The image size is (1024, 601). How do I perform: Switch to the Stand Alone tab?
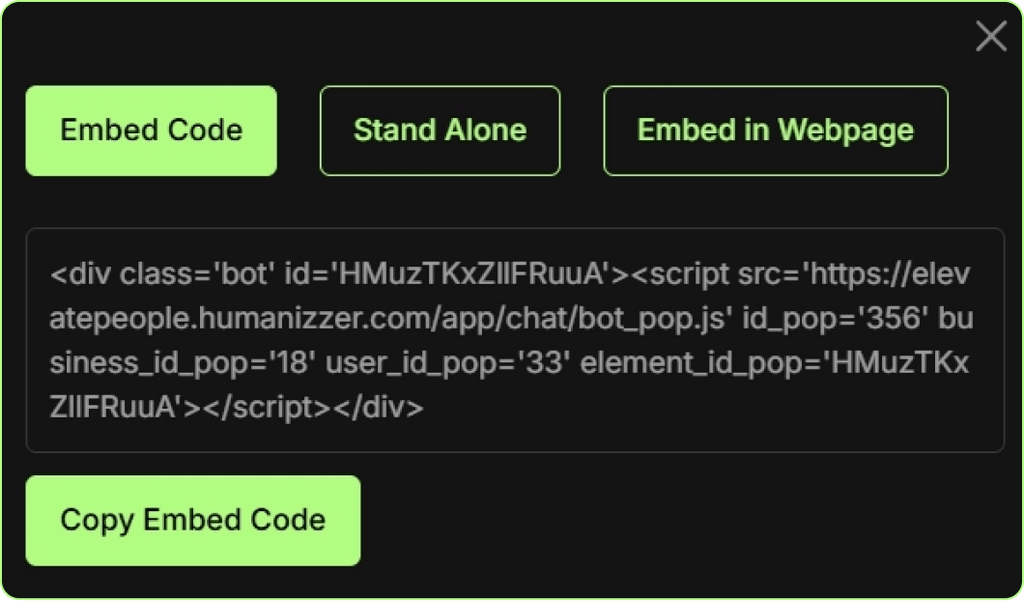coord(440,130)
